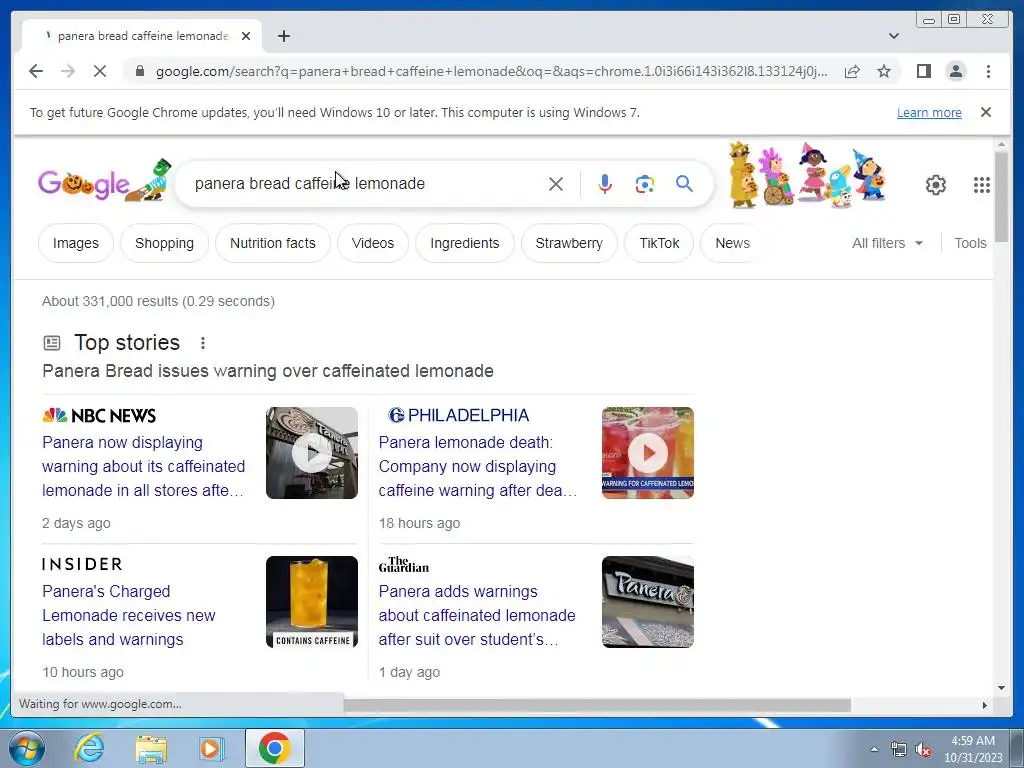Open Chrome side panel

923,71
